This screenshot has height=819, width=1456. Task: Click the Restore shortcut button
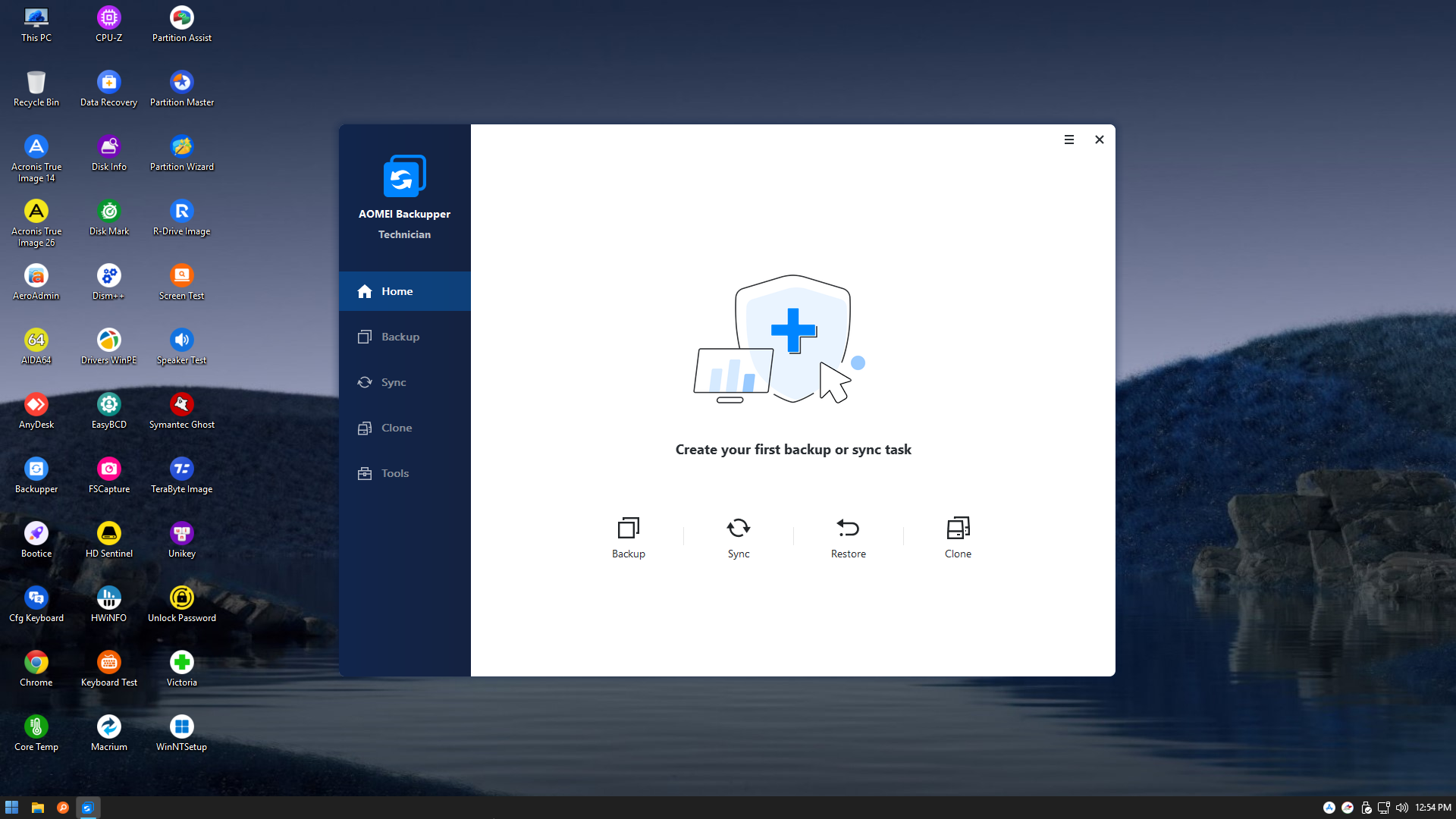pos(849,538)
